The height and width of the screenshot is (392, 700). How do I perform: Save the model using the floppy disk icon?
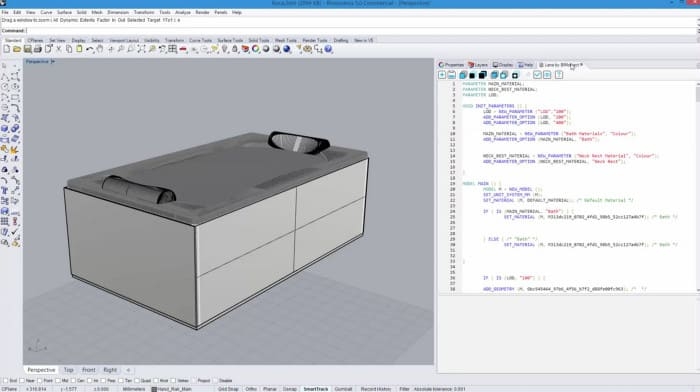28,49
